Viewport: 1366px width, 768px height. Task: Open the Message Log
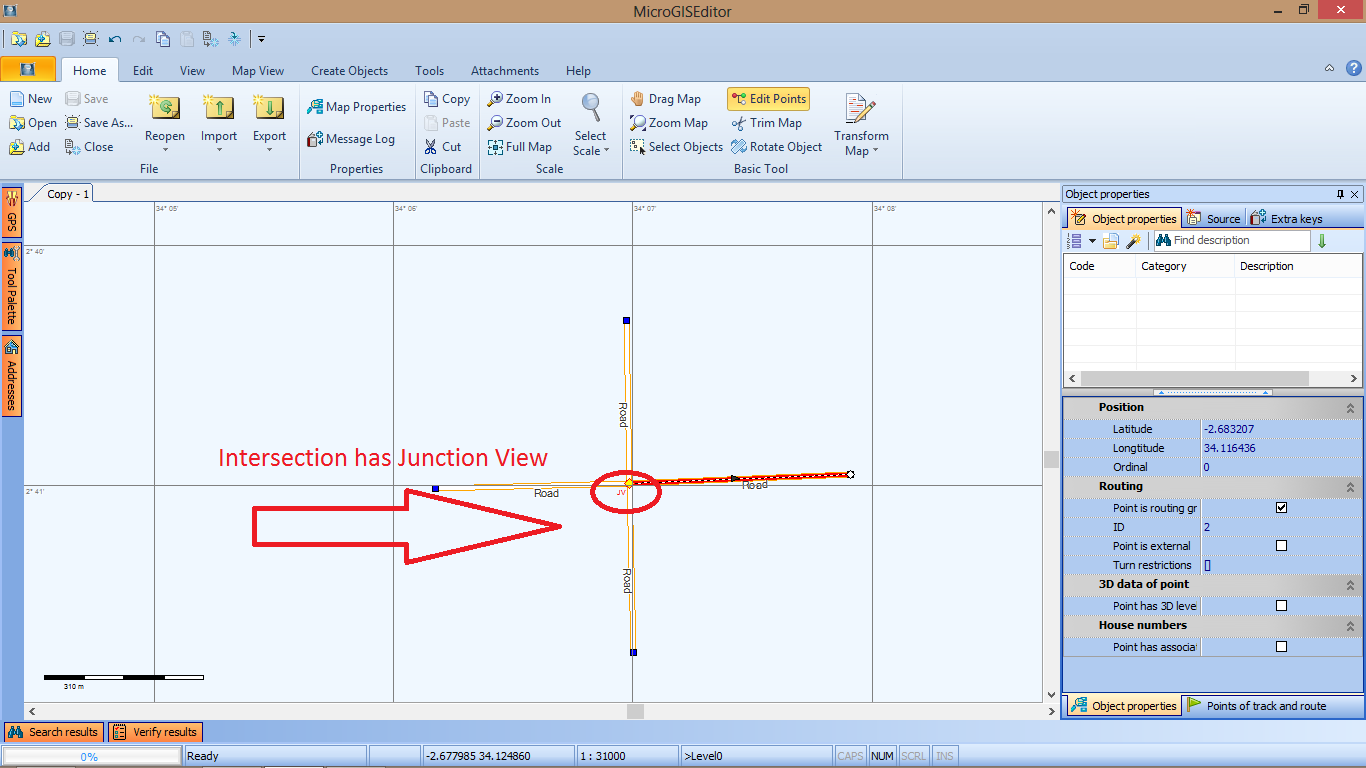(x=351, y=139)
